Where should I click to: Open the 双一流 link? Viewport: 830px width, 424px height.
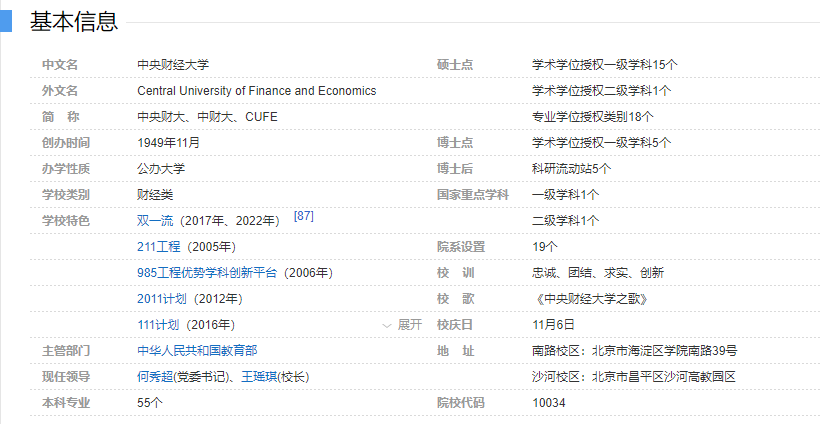click(157, 221)
